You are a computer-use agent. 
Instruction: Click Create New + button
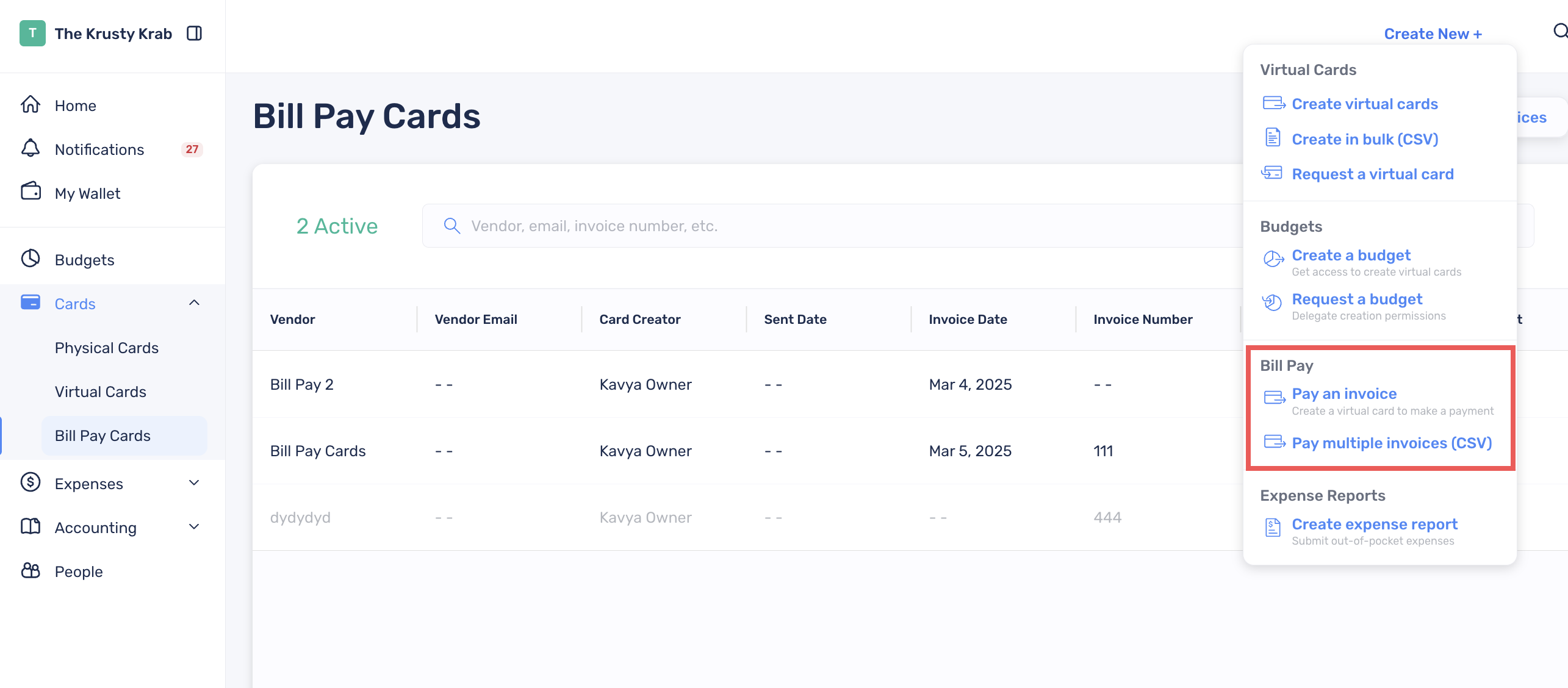1433,34
